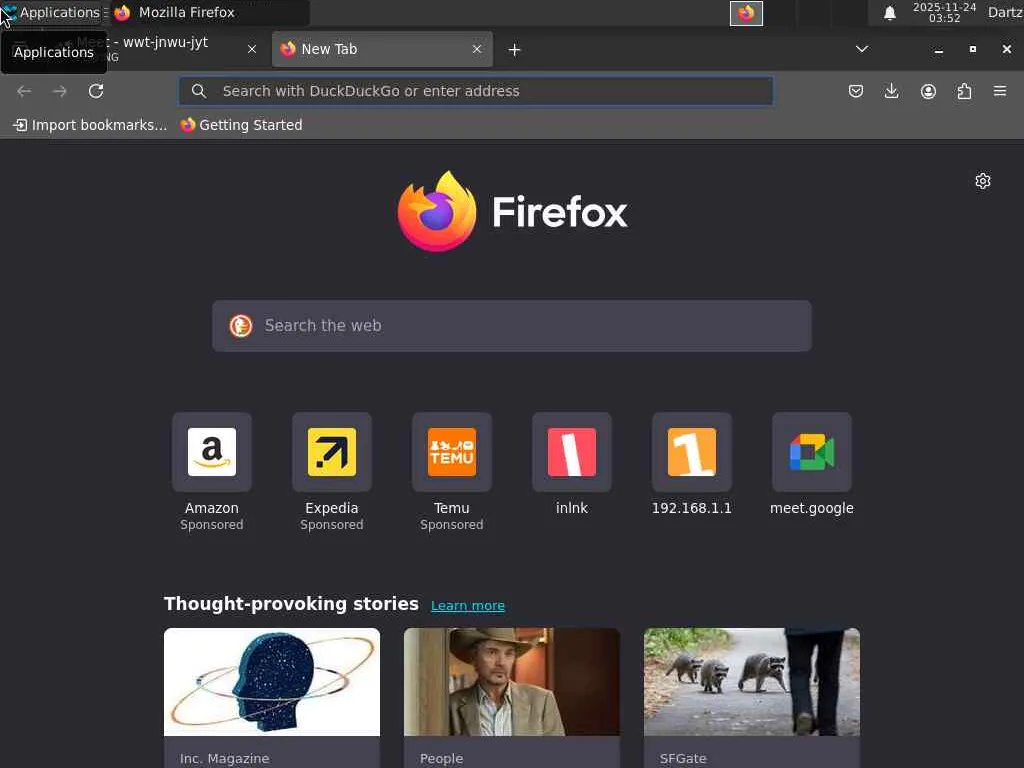
Task: Click the DuckDuckGo icon in web search box
Action: [241, 326]
